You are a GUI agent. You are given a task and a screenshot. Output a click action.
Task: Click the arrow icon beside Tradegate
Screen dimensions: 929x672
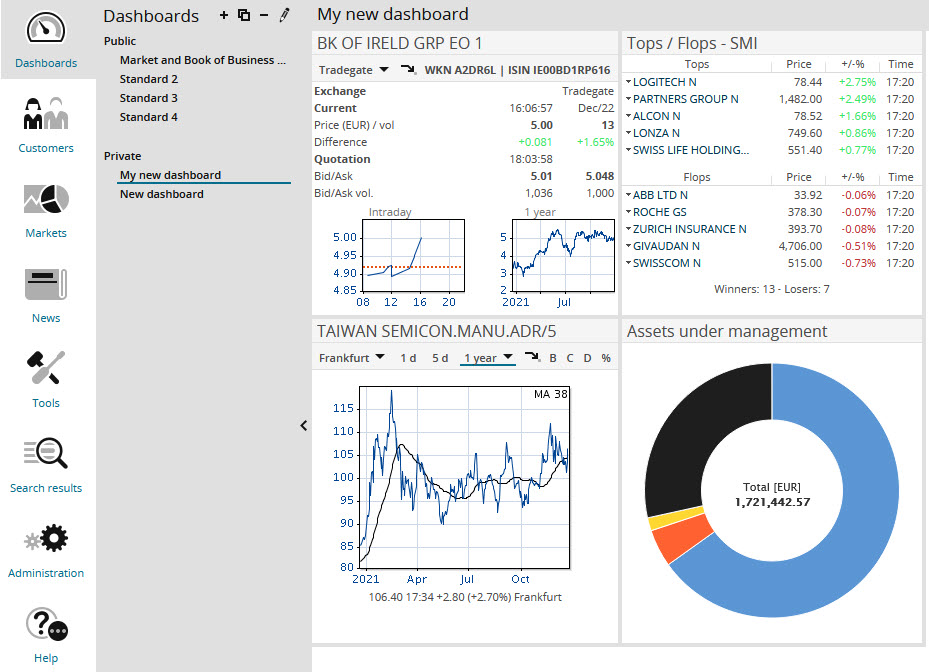[408, 70]
